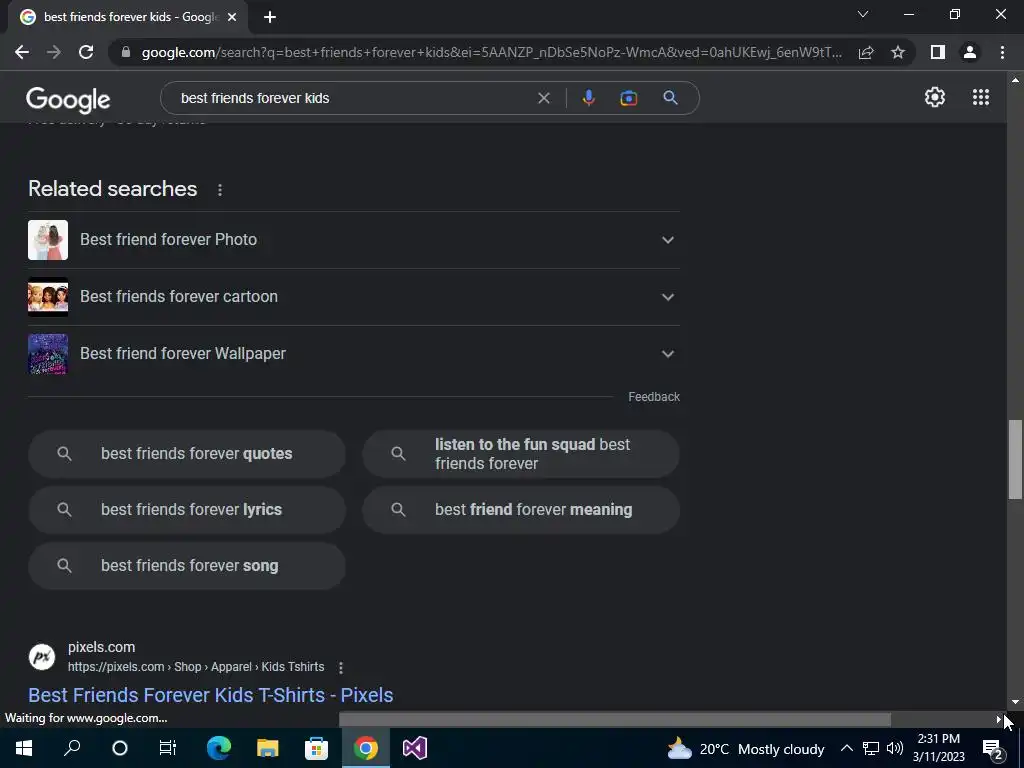This screenshot has width=1024, height=768.
Task: Open Windows Start menu
Action: (x=24, y=748)
